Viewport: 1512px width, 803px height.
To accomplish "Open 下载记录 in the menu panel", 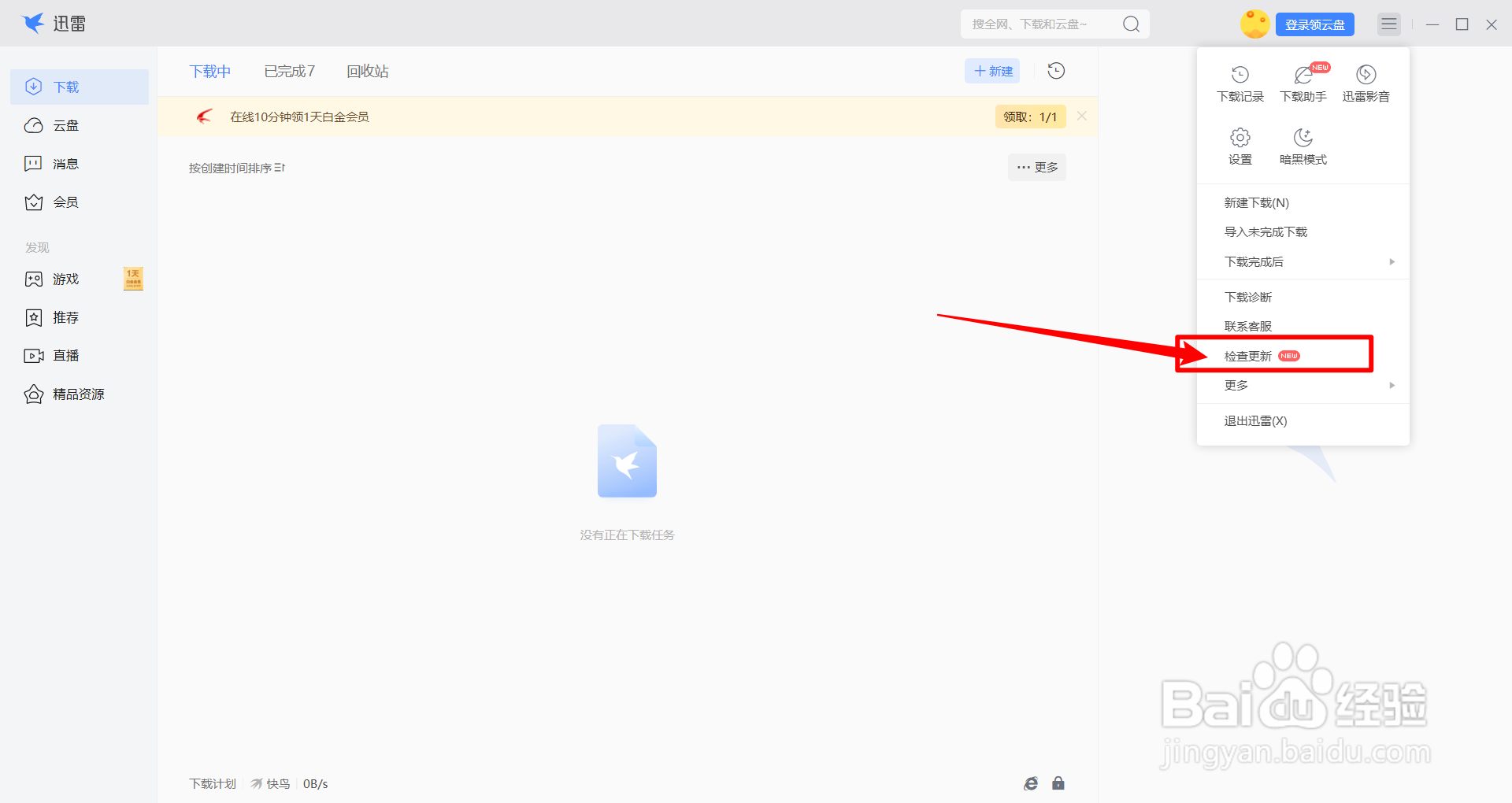I will (x=1240, y=83).
